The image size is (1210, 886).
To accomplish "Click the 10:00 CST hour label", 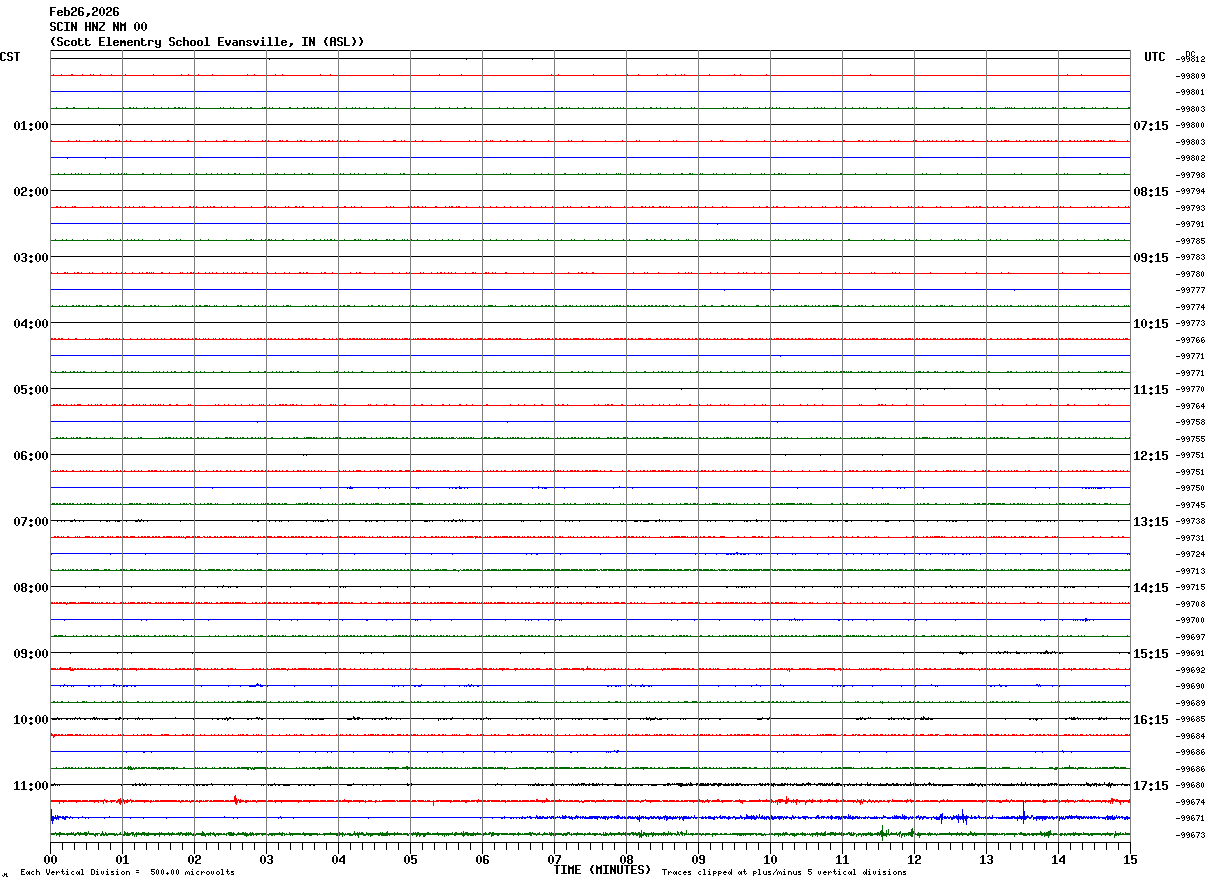I will [31, 720].
